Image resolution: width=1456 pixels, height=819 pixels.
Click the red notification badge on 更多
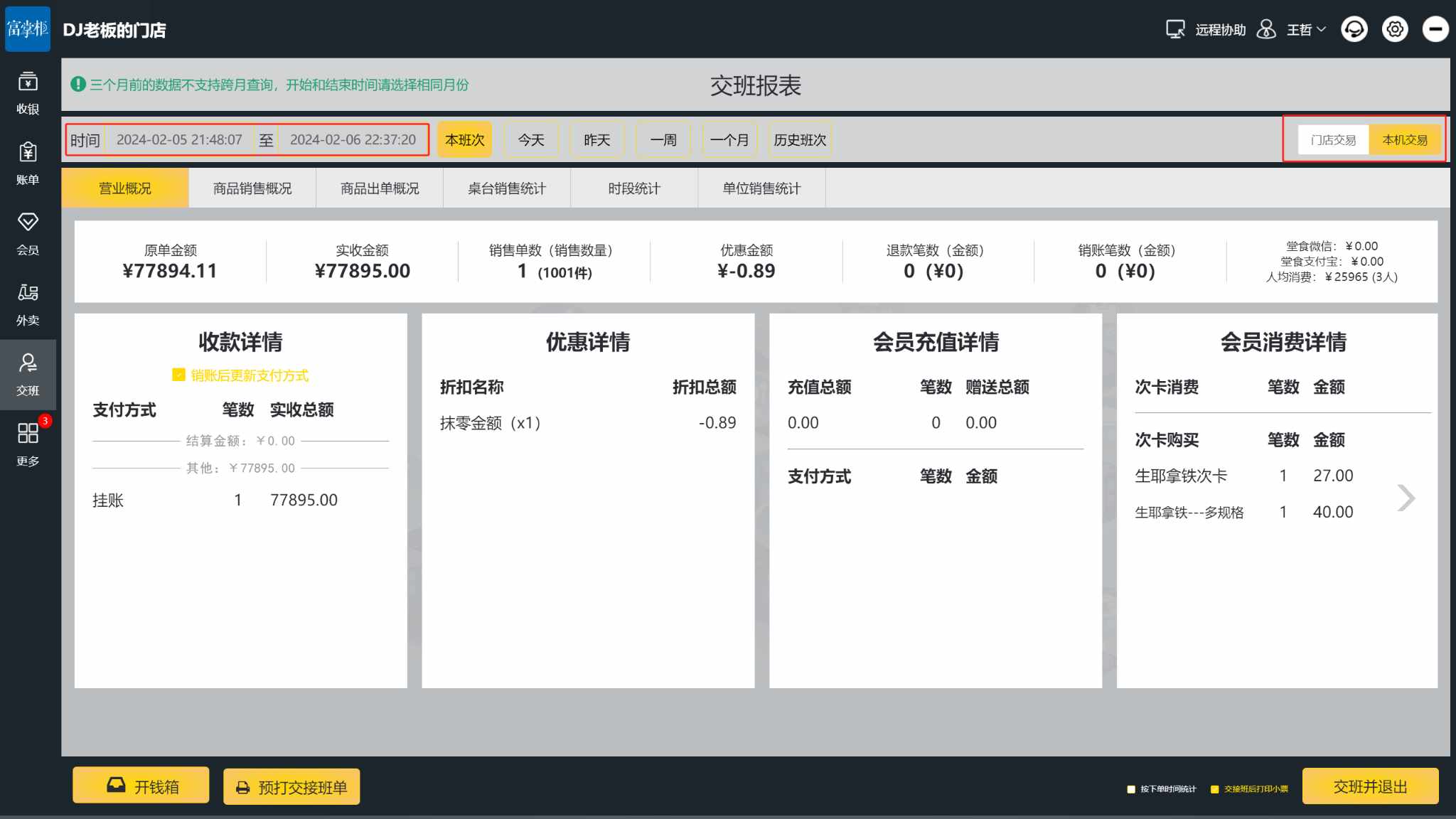point(45,421)
